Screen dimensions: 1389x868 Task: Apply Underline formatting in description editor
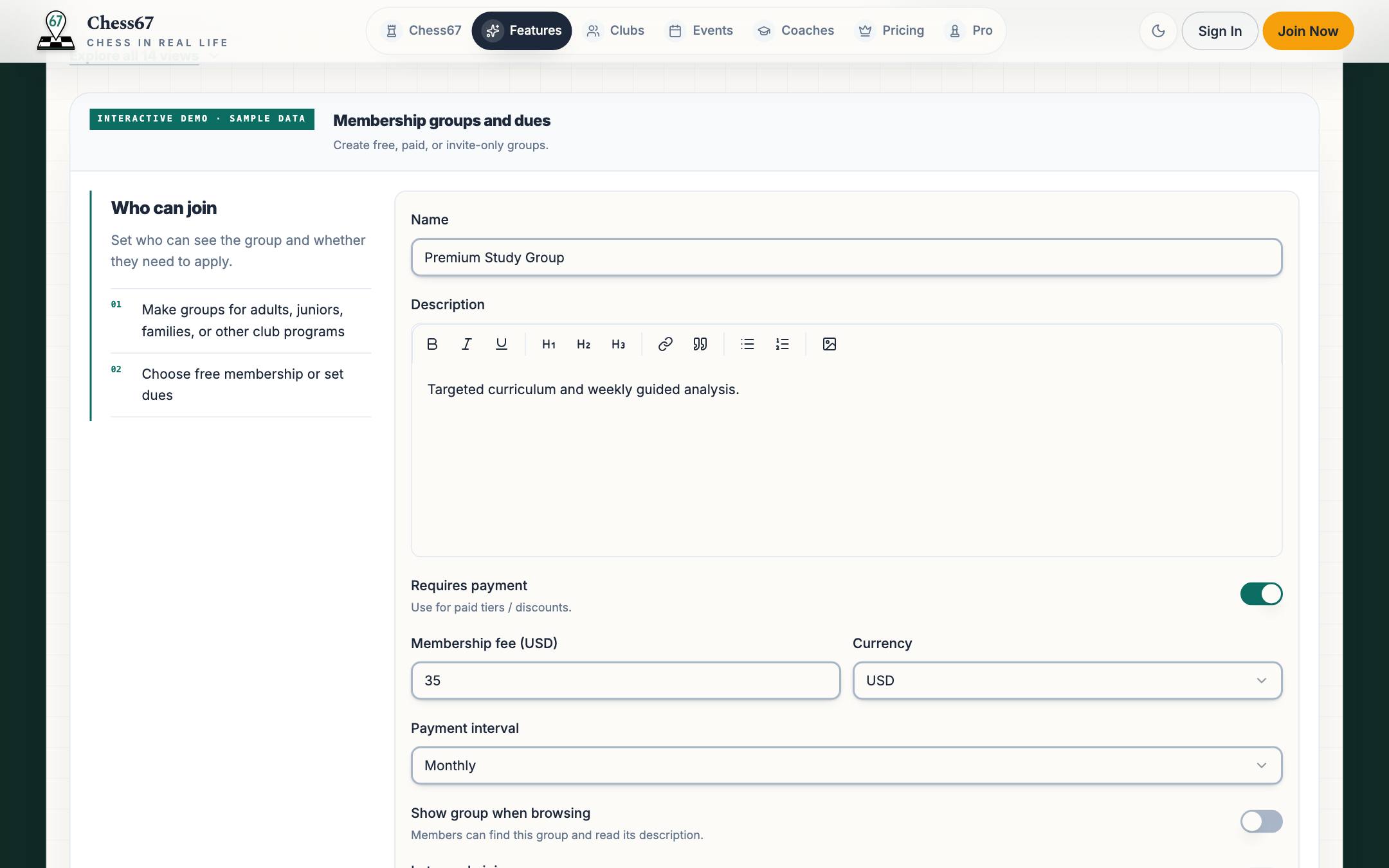coord(502,344)
